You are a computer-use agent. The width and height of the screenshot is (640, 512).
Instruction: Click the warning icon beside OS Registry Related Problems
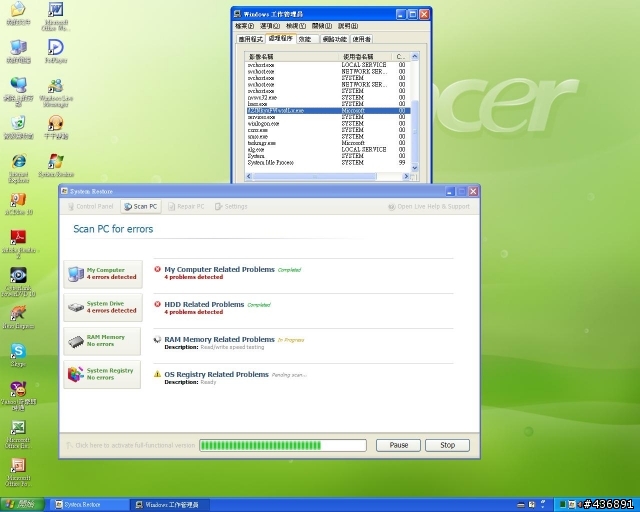[157, 374]
